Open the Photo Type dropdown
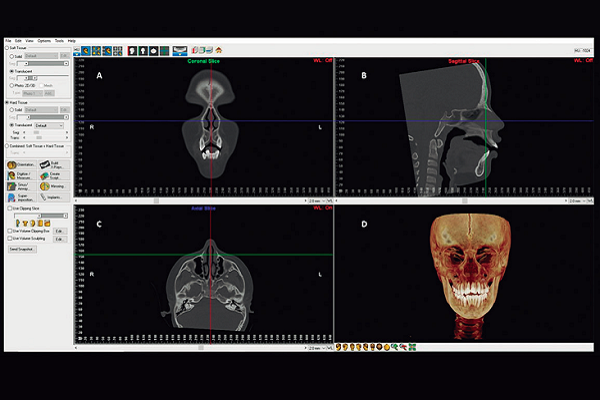 coord(32,93)
